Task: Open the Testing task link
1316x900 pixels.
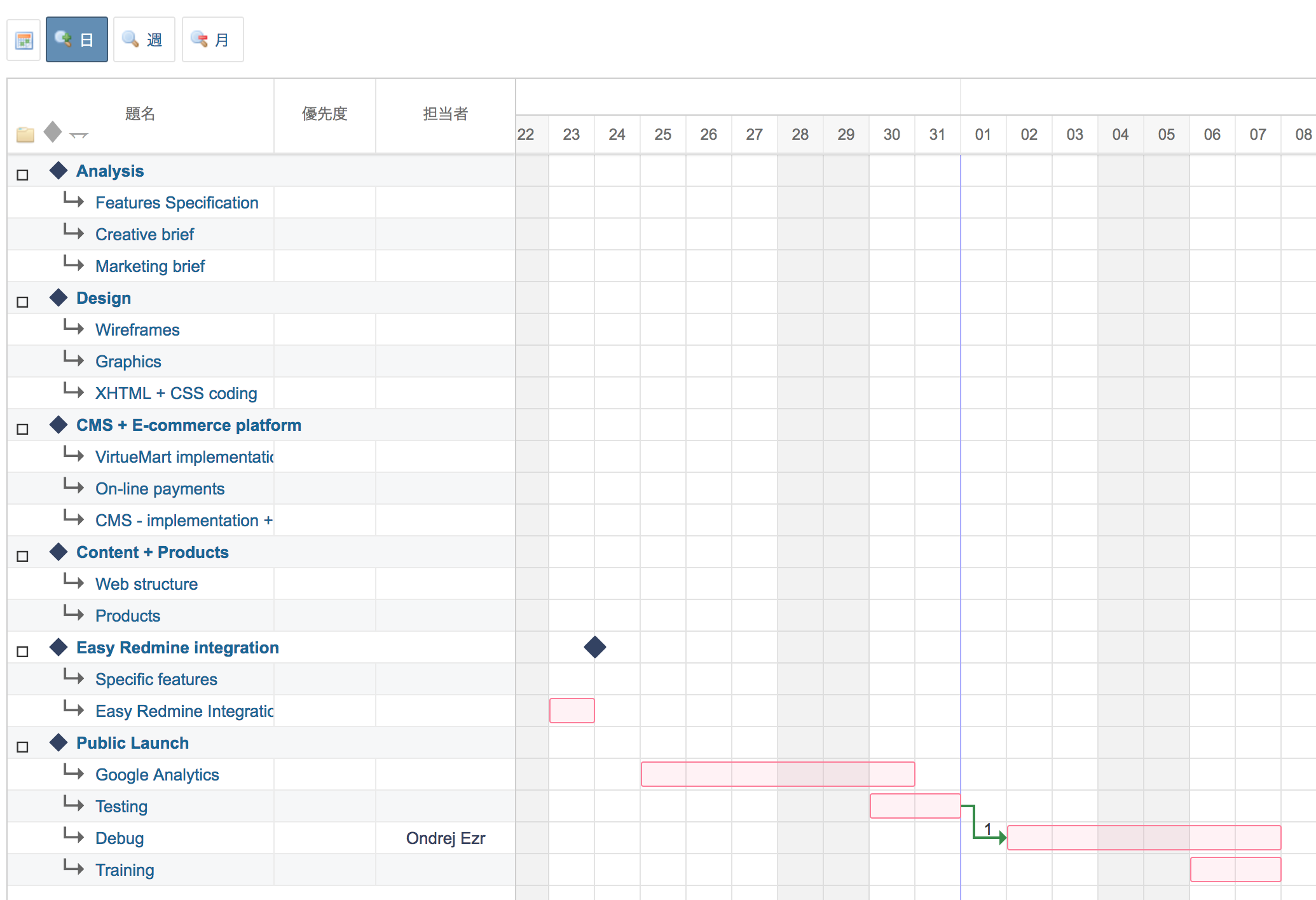Action: click(121, 806)
